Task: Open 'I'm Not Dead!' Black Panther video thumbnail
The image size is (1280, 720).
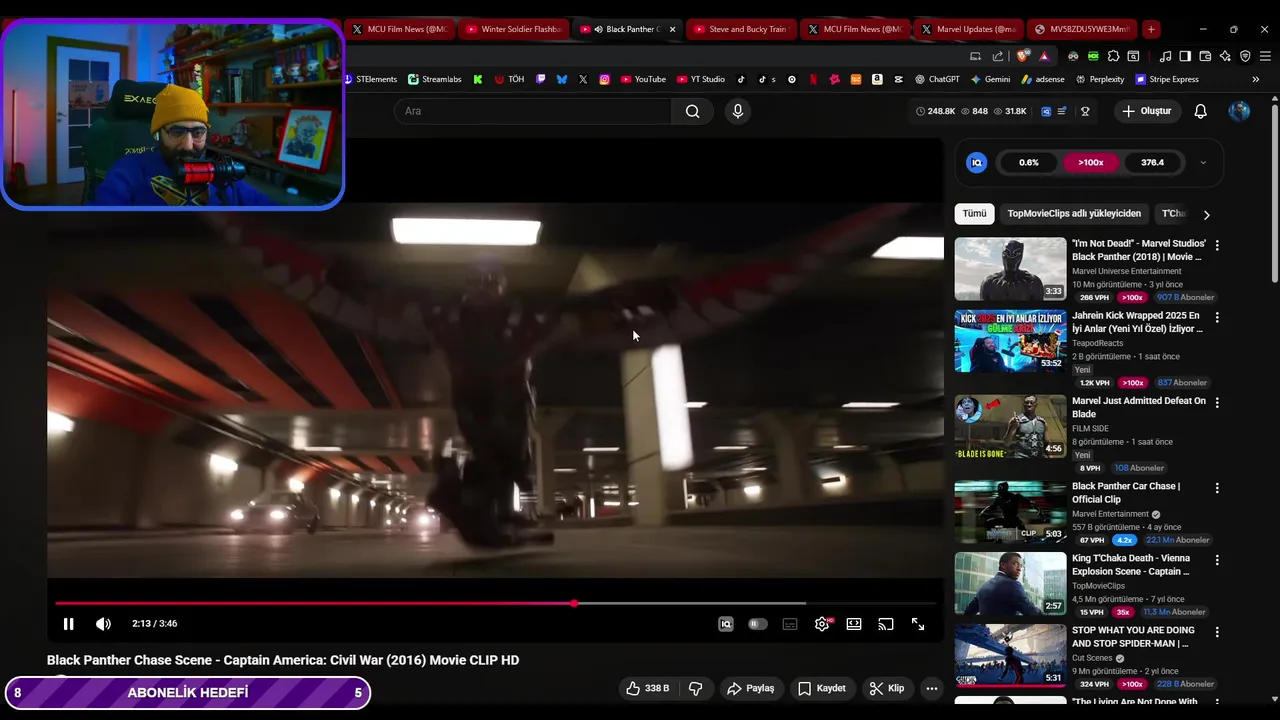Action: coord(1010,269)
